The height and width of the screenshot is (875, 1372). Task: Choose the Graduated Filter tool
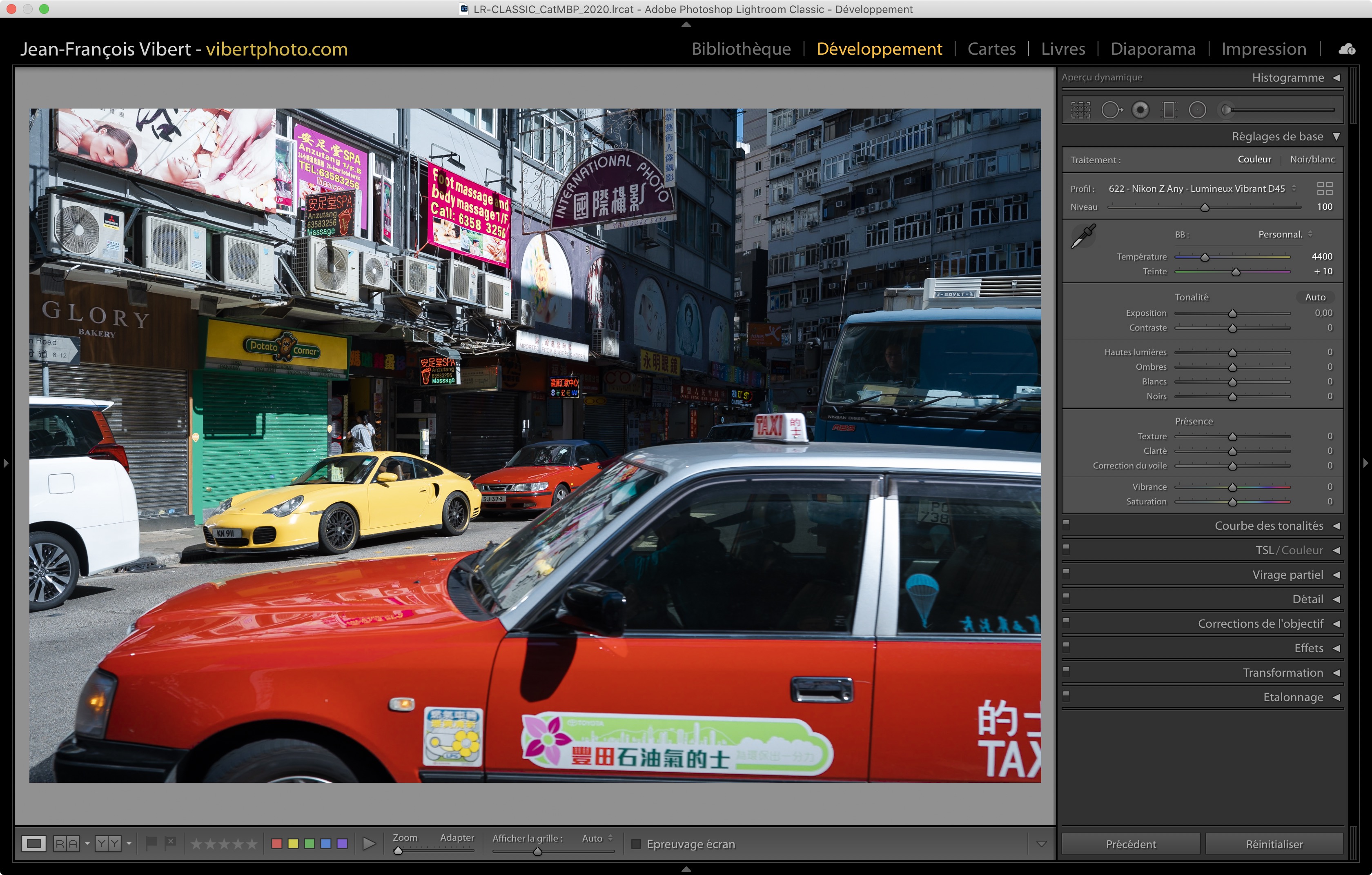tap(1169, 110)
